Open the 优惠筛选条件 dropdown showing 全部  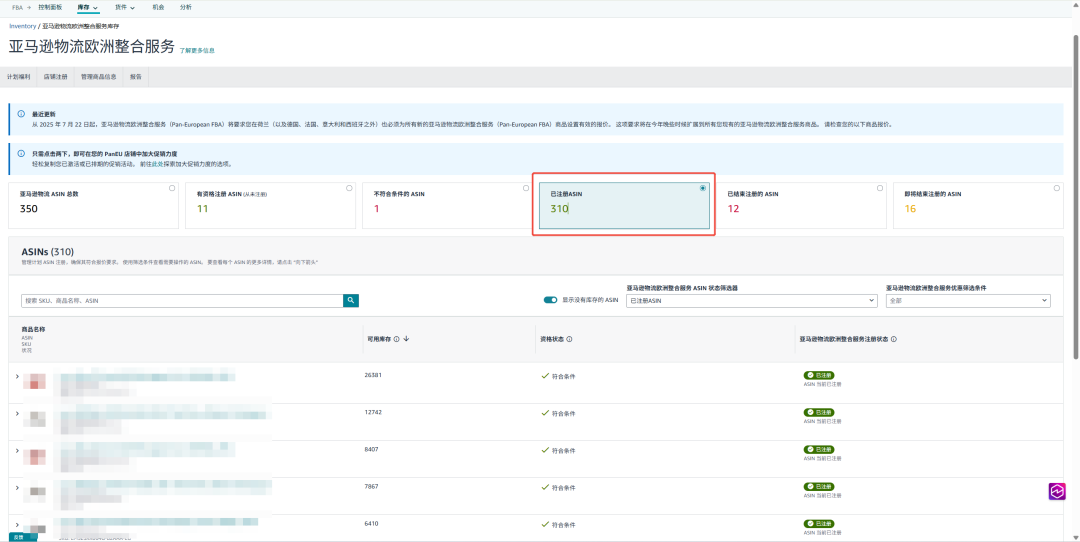[968, 301]
